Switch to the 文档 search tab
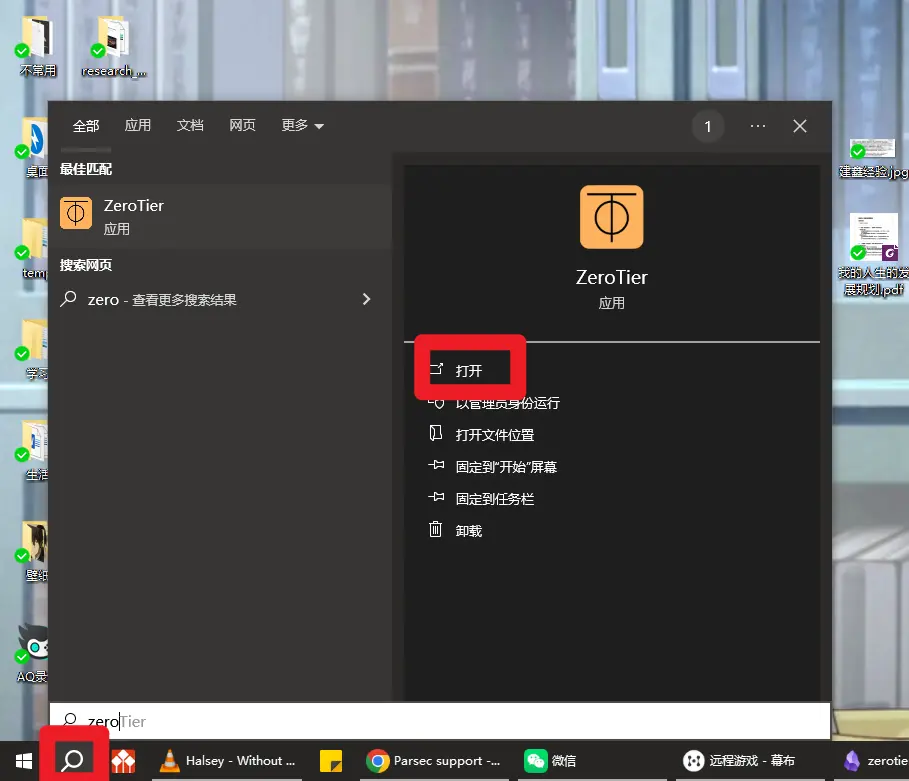The image size is (909, 781). pyautogui.click(x=190, y=126)
